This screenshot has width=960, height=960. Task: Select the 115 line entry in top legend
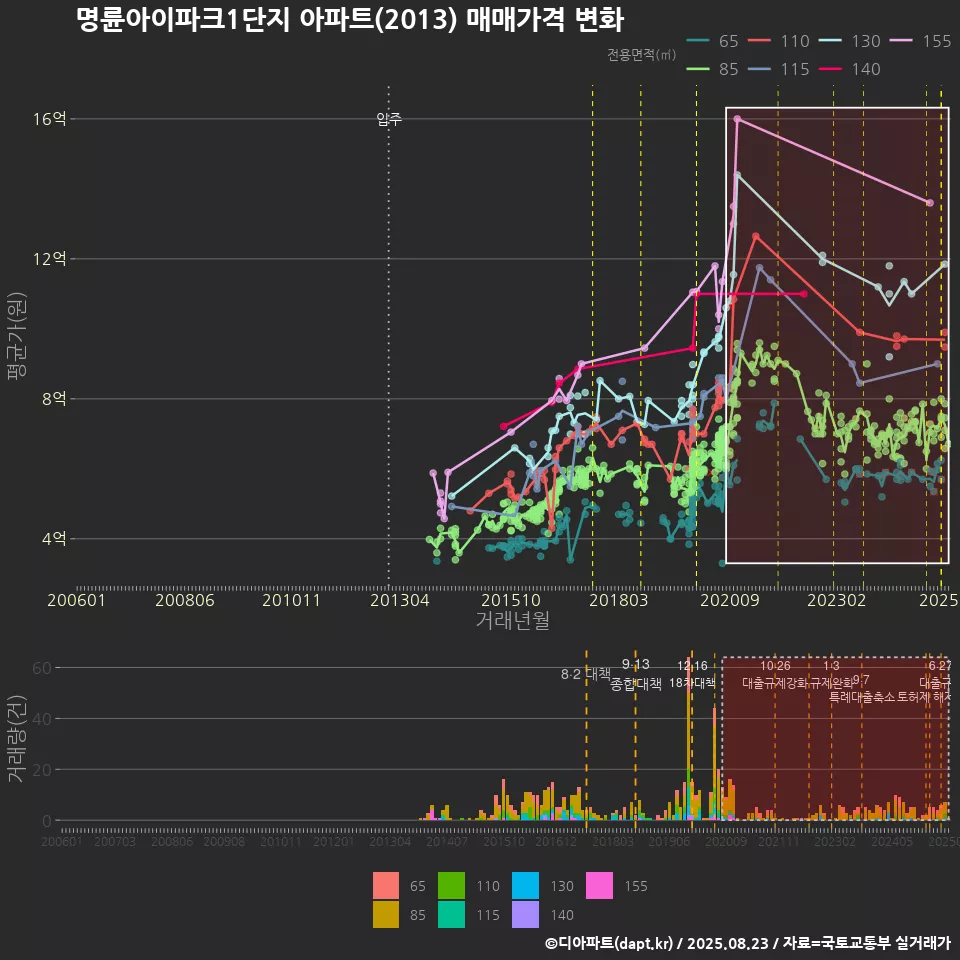click(x=779, y=69)
